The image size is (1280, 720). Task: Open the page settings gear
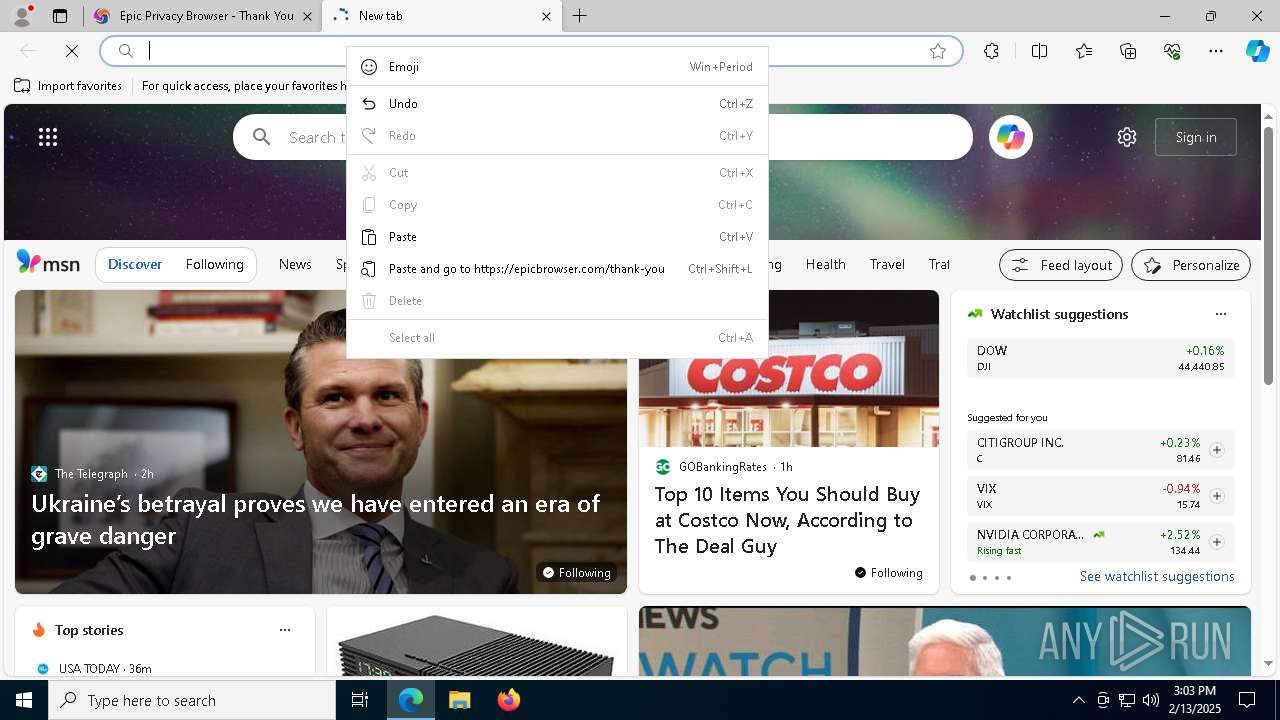pos(1127,137)
